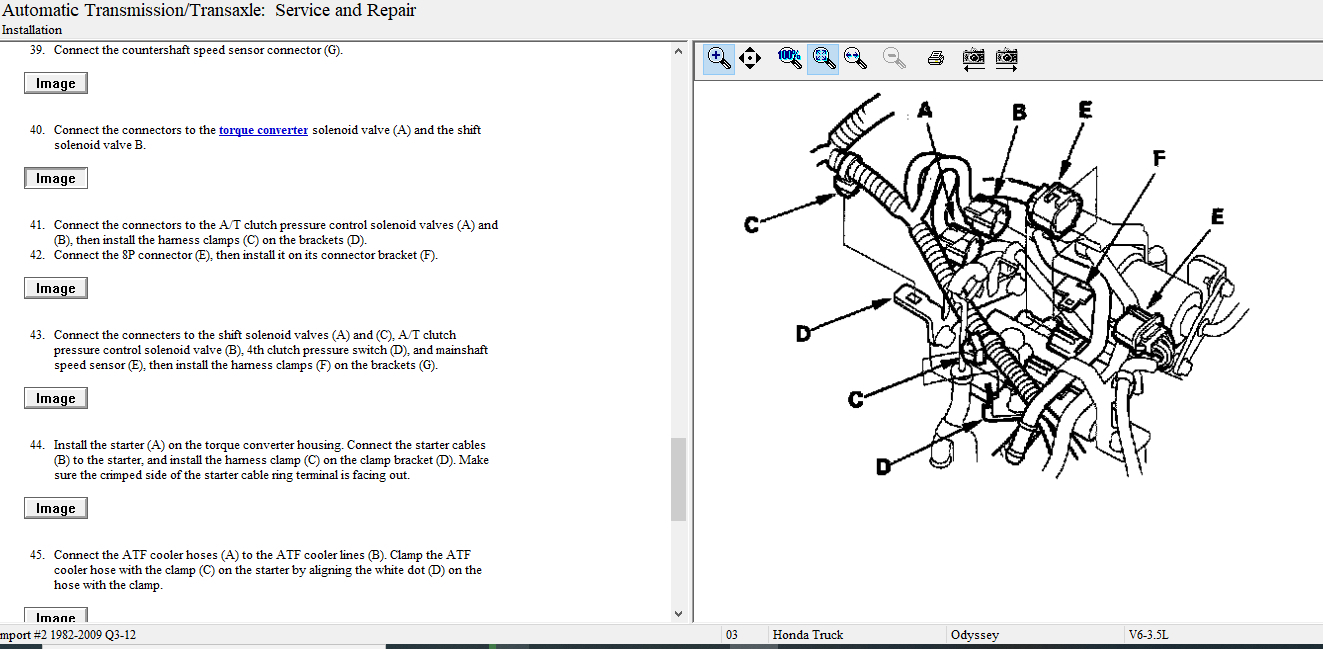Click the scroll down arrow of instructions
Viewport: 1323px width, 649px height.
(678, 613)
